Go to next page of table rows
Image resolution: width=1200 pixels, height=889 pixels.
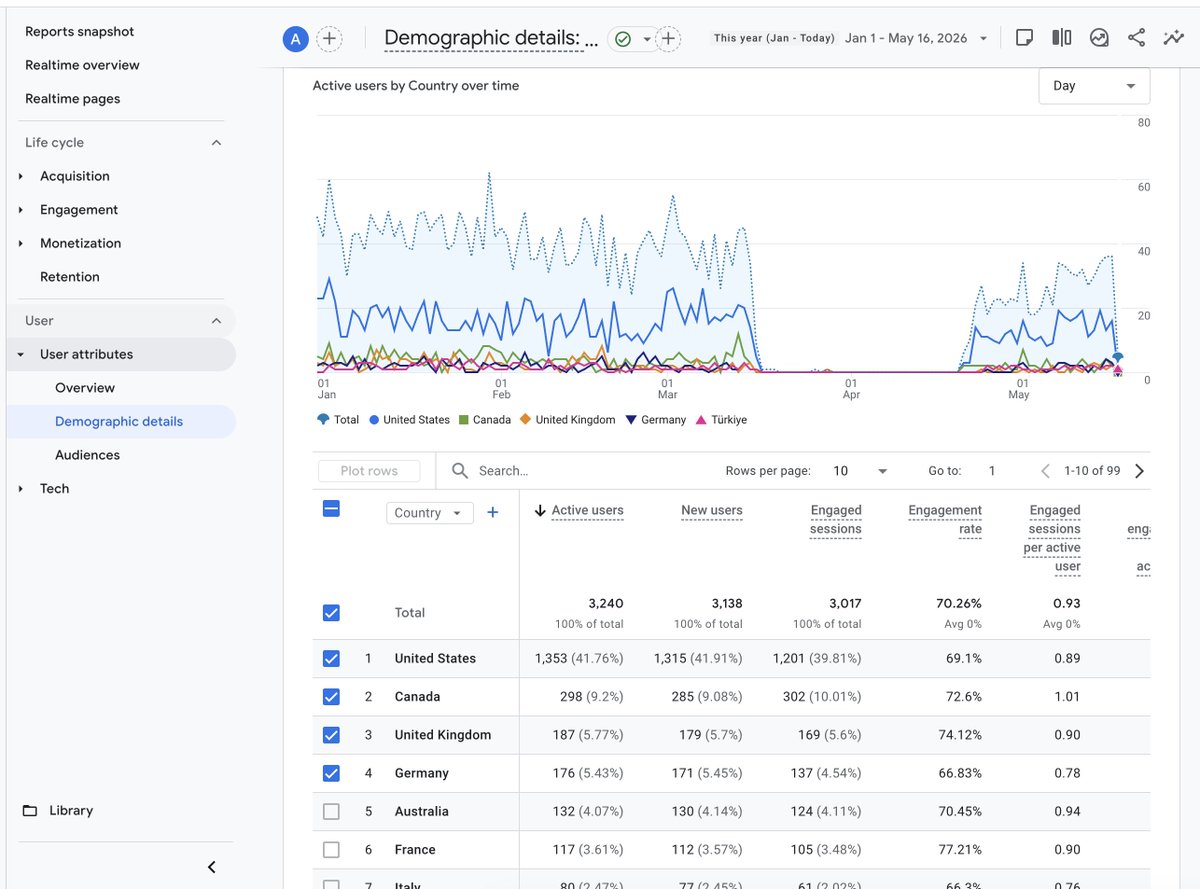(x=1139, y=471)
